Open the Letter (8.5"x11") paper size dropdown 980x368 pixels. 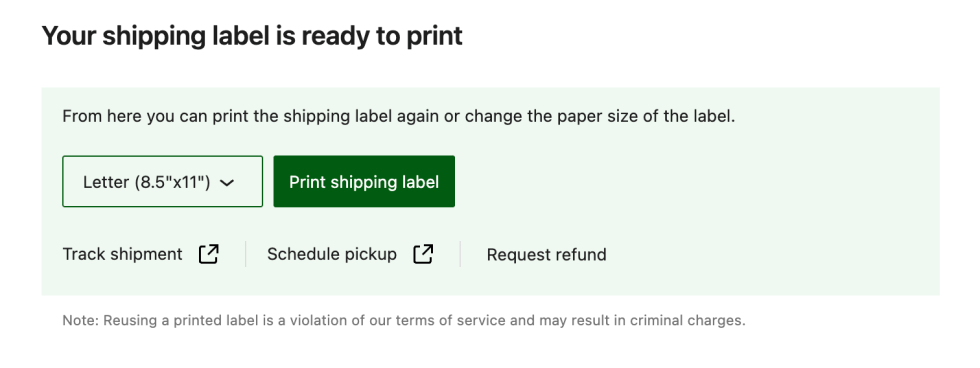click(x=162, y=181)
